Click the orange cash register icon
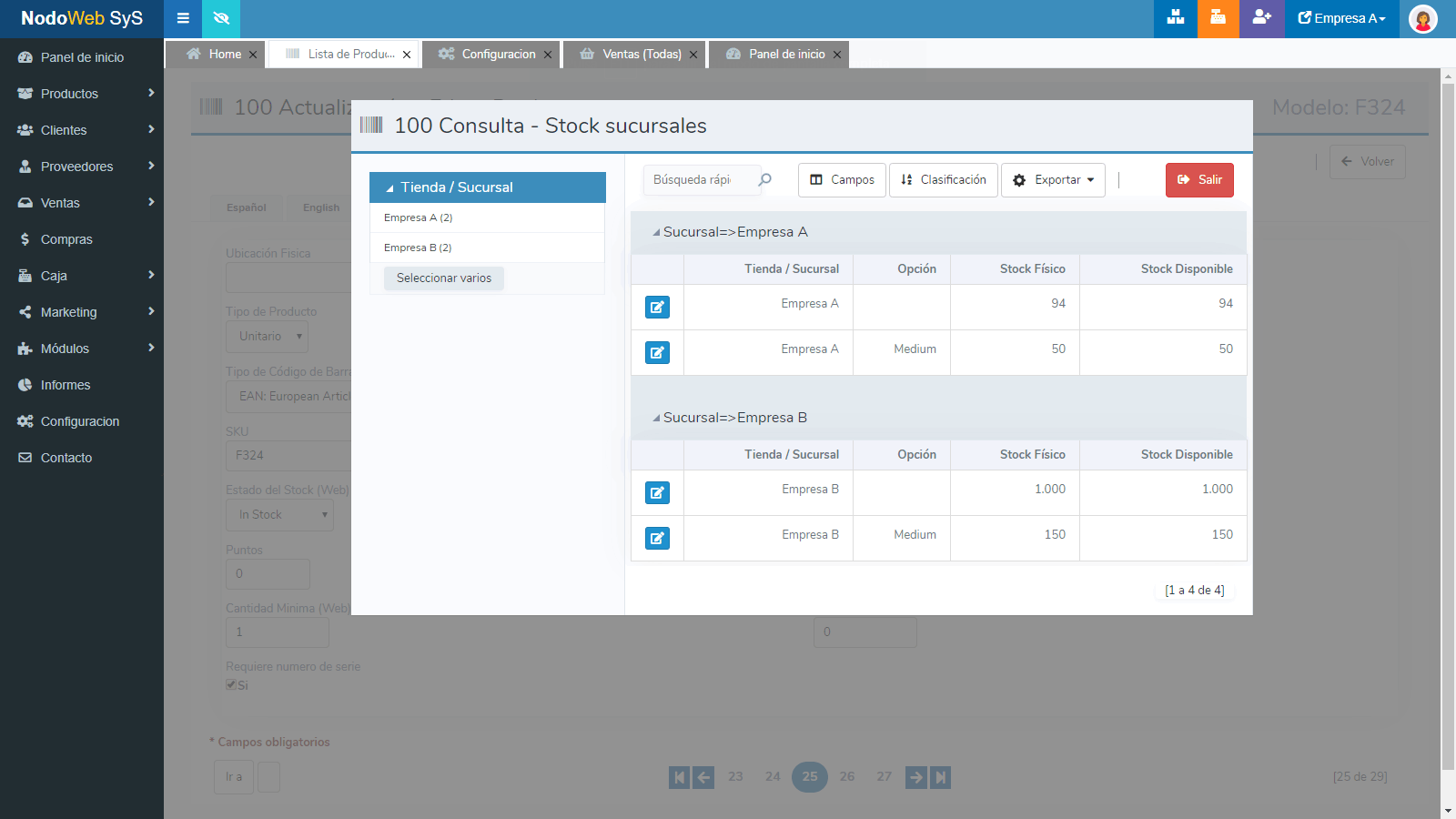 (1218, 18)
